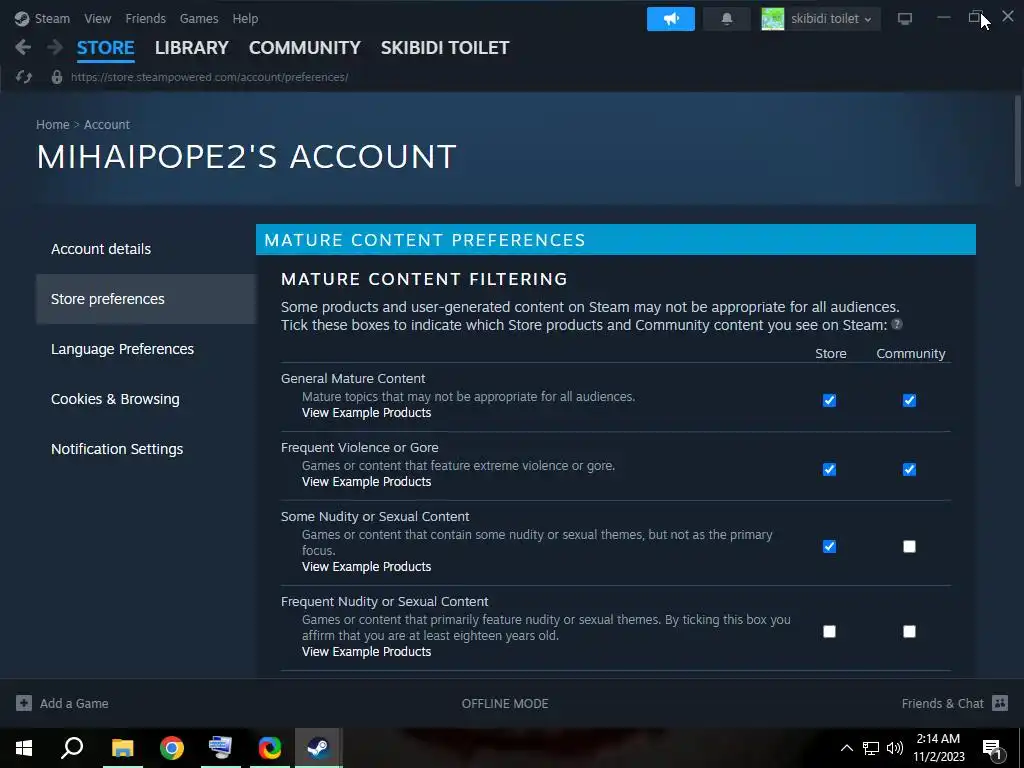Open the Steam menu
The width and height of the screenshot is (1024, 768).
click(52, 18)
